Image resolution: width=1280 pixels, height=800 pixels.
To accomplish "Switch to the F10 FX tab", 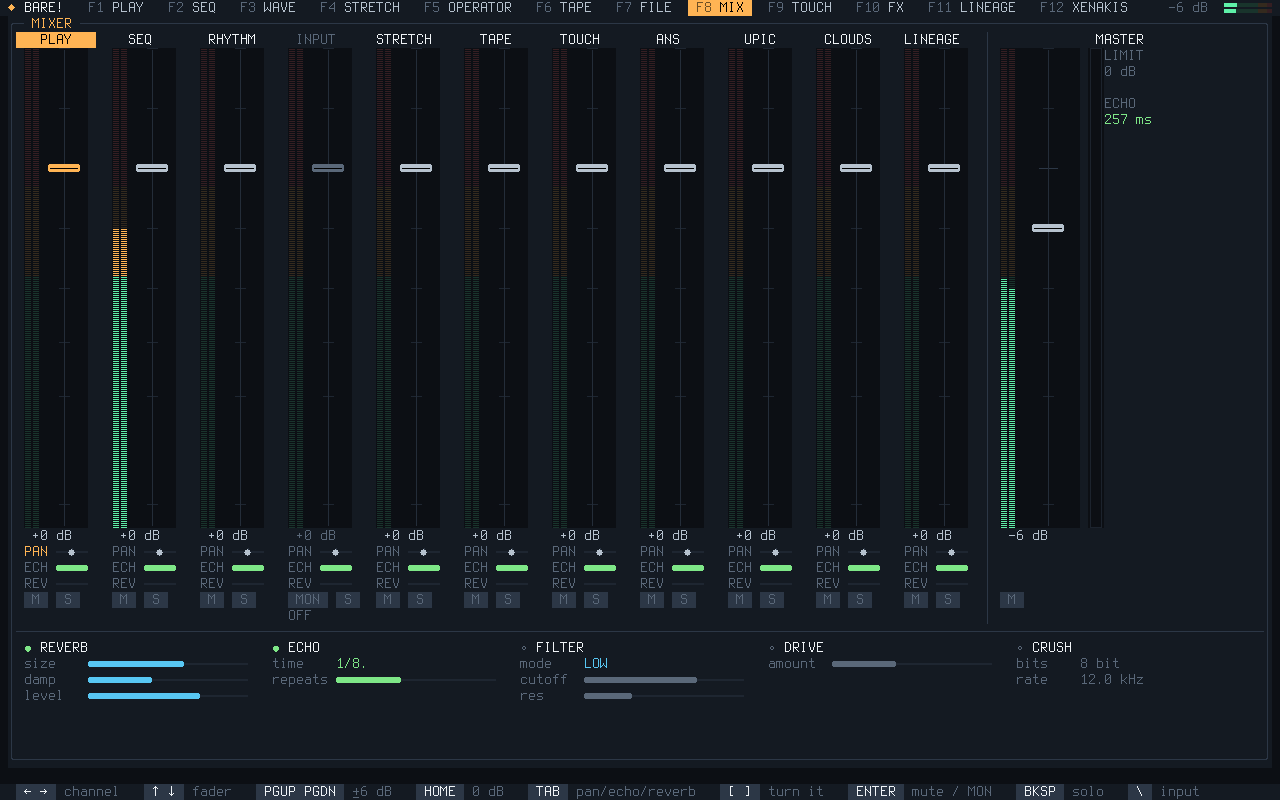I will (880, 8).
